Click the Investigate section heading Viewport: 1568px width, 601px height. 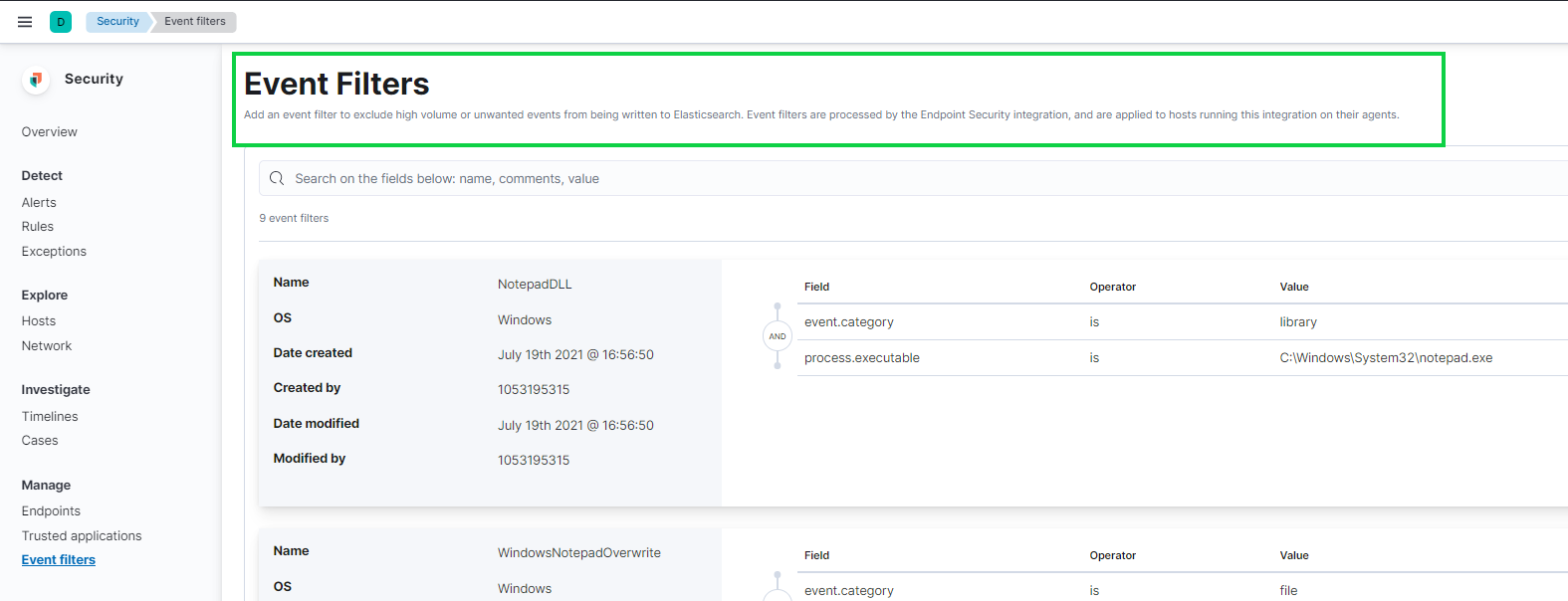point(56,389)
